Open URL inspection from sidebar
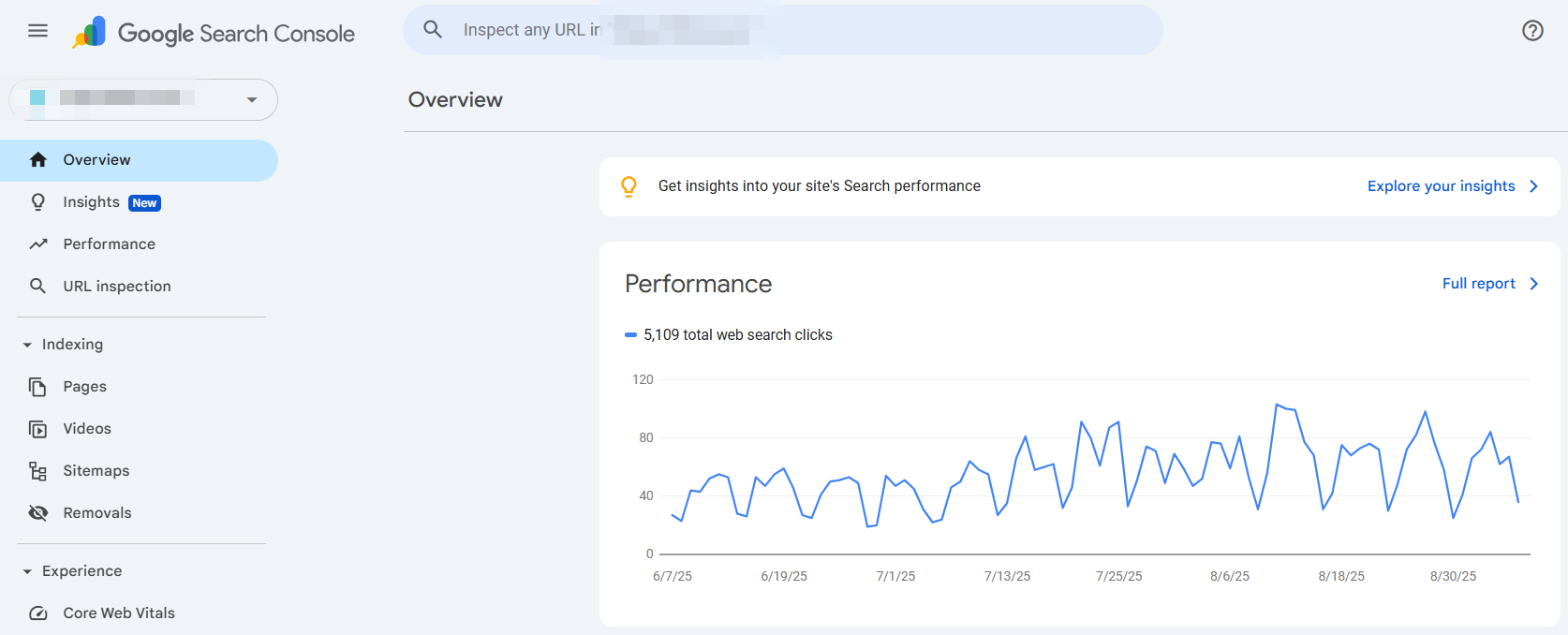 116,287
